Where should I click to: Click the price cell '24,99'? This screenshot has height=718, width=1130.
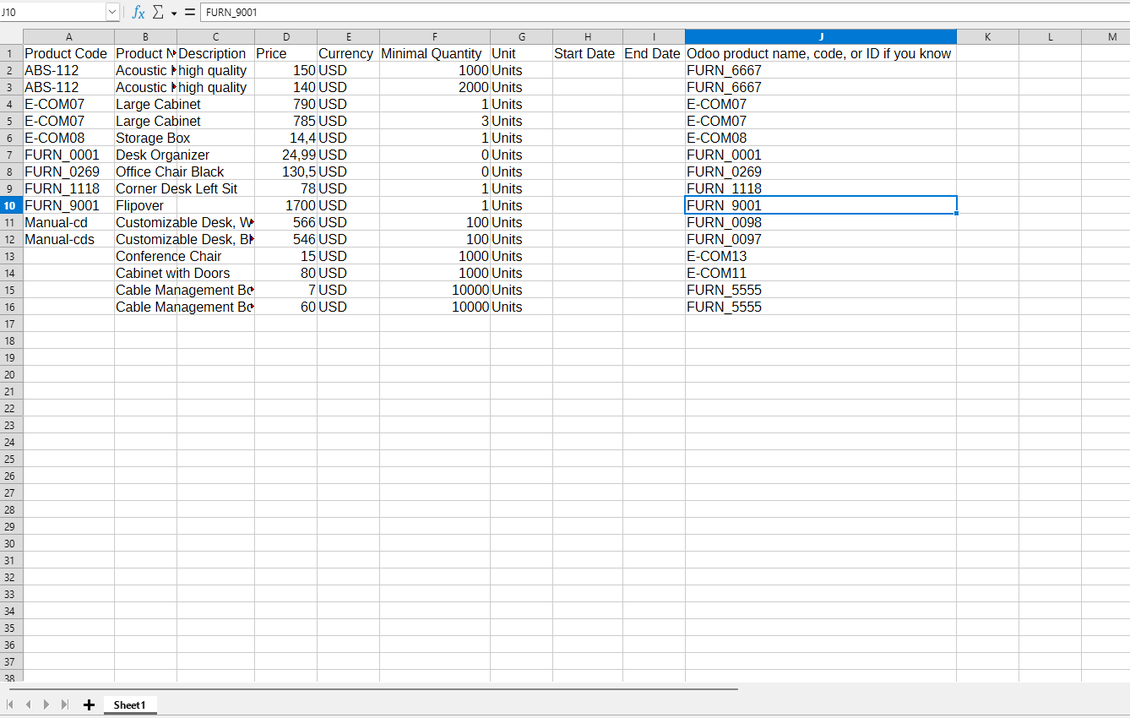pyautogui.click(x=285, y=155)
